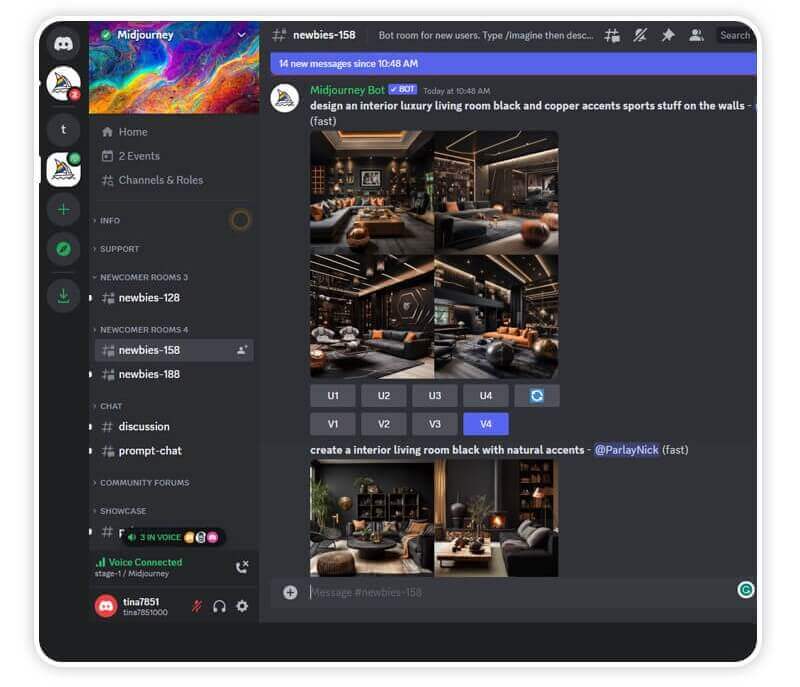
Task: Open Midjourney server dropdown menu
Action: (x=240, y=35)
